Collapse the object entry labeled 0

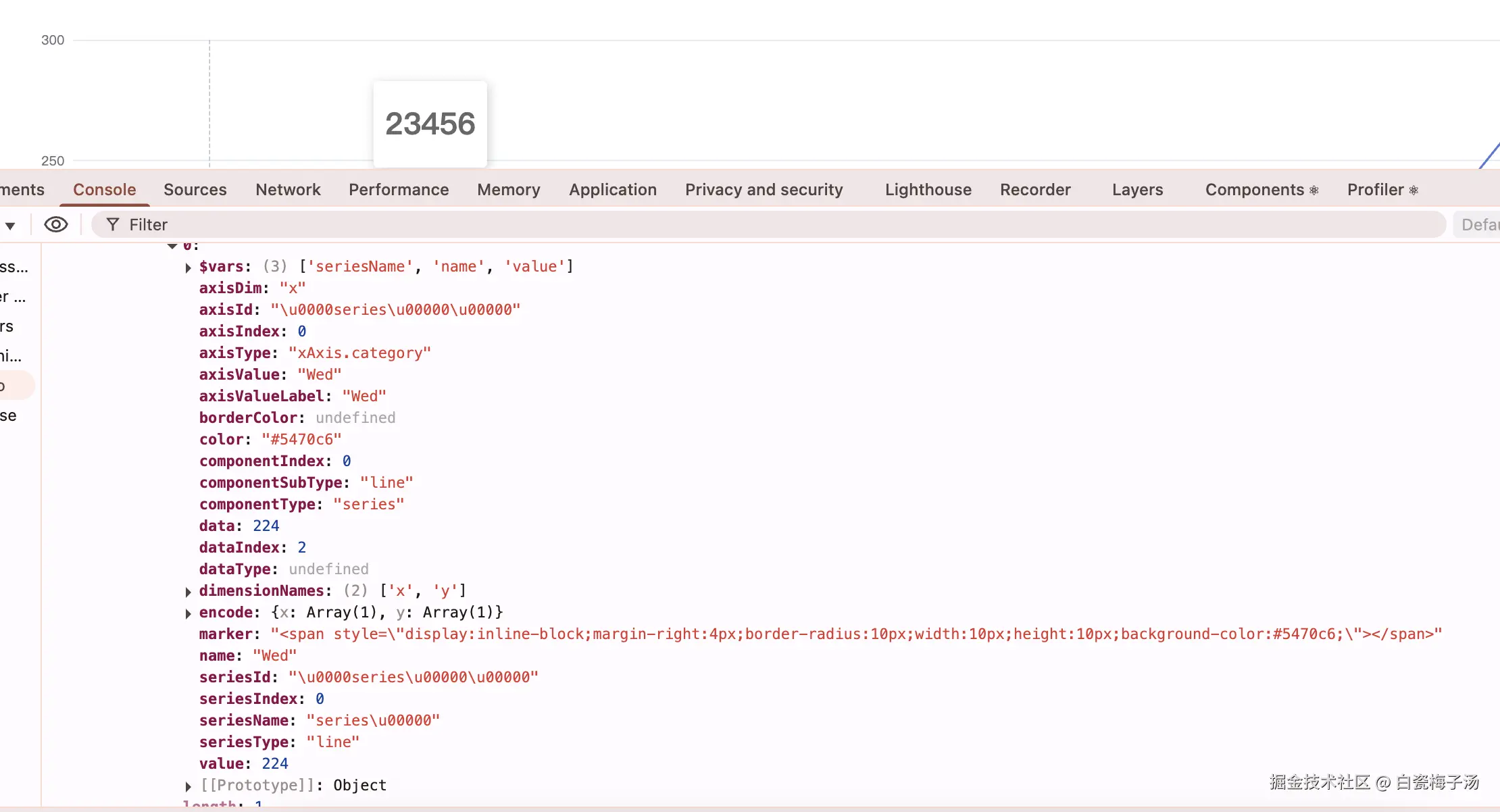(172, 245)
